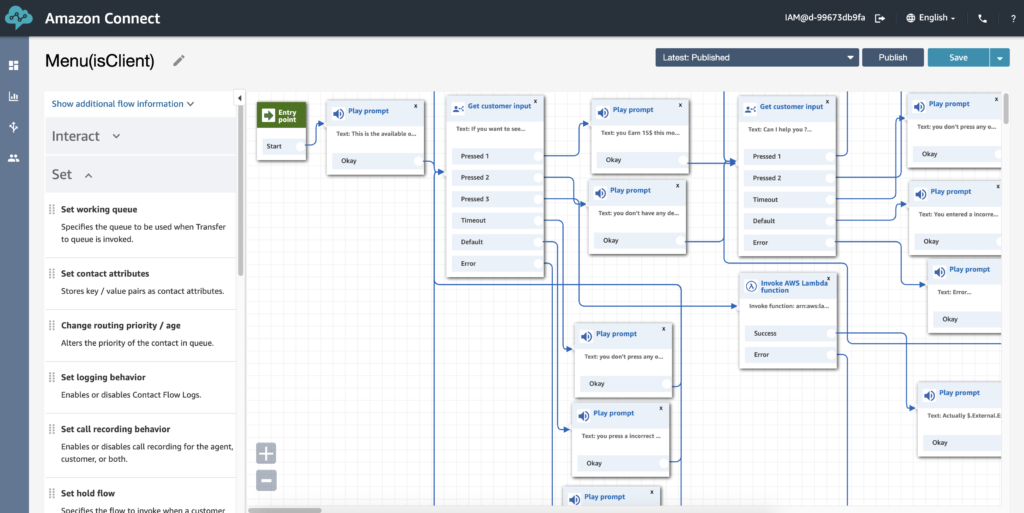Grab the Change routing priority drag handle
Image resolution: width=1024 pixels, height=513 pixels.
pos(52,325)
